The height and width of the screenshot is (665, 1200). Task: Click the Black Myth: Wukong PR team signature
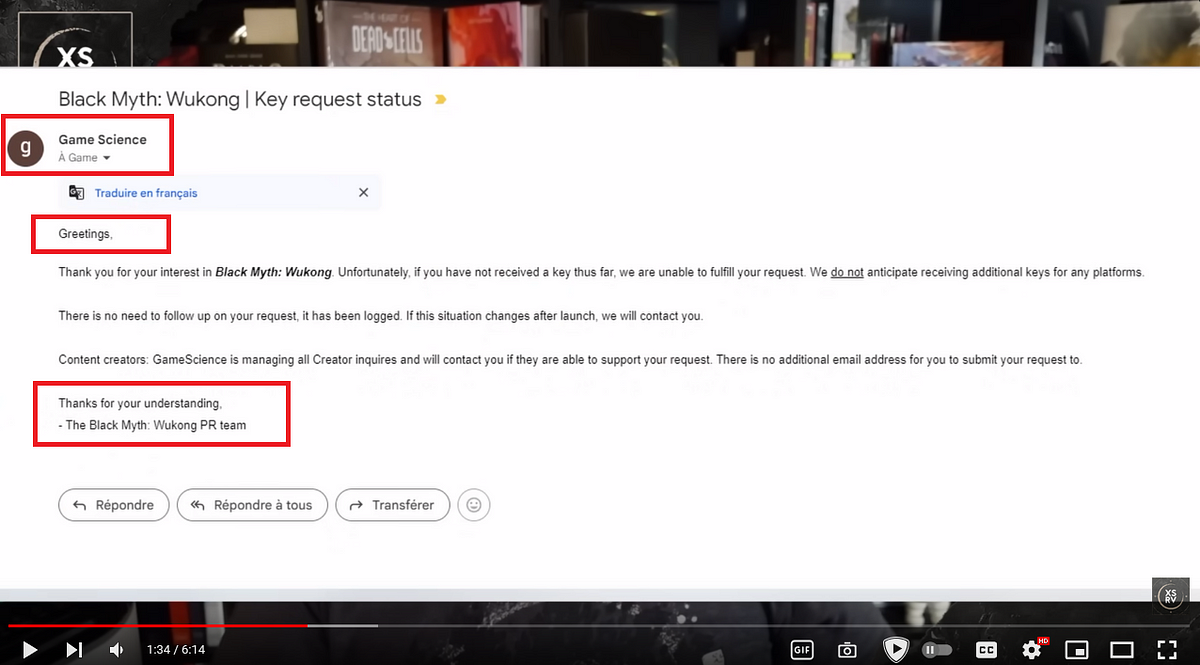point(152,425)
